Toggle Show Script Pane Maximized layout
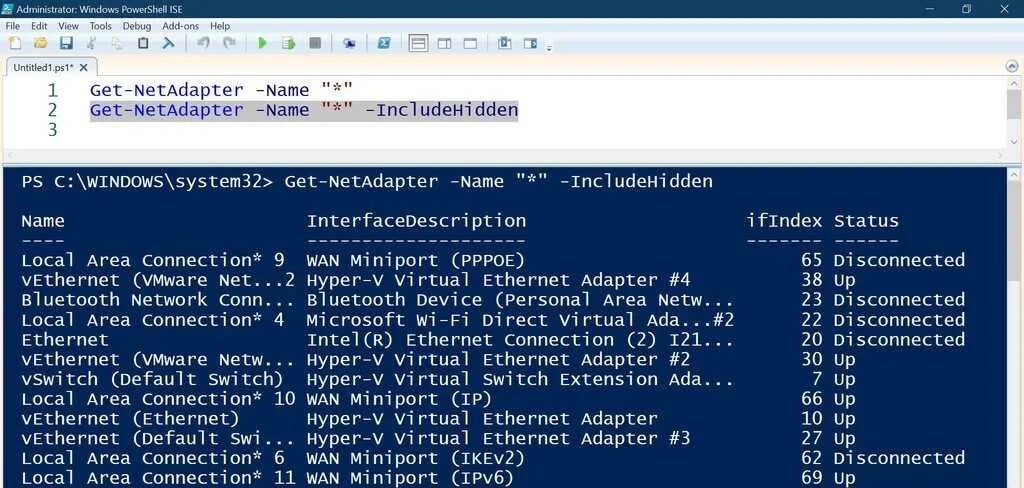The height and width of the screenshot is (488, 1024). click(x=470, y=44)
